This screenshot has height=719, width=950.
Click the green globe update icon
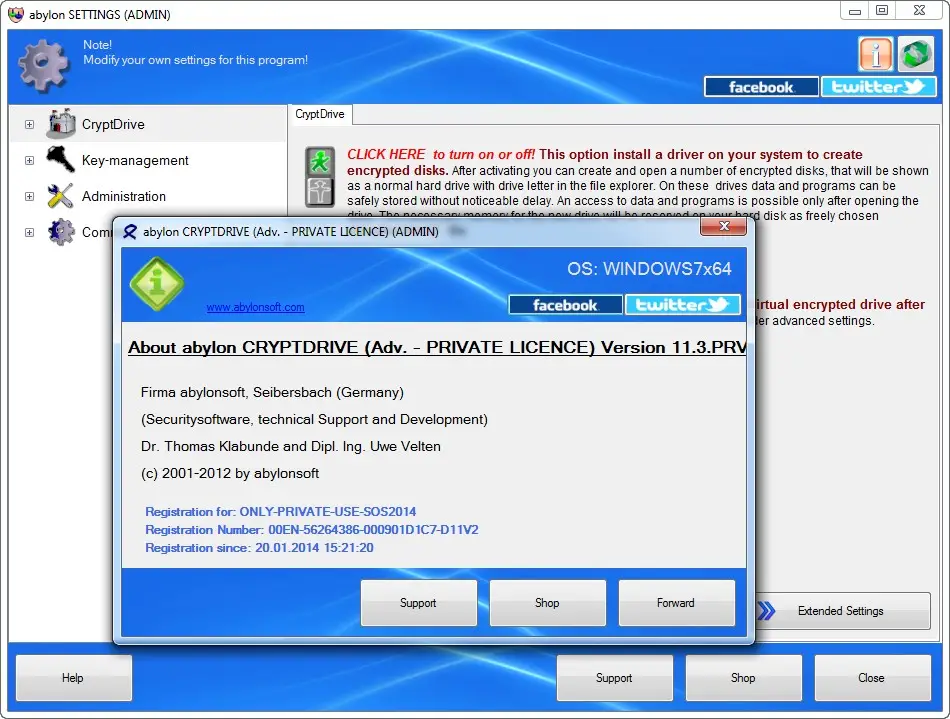click(915, 55)
